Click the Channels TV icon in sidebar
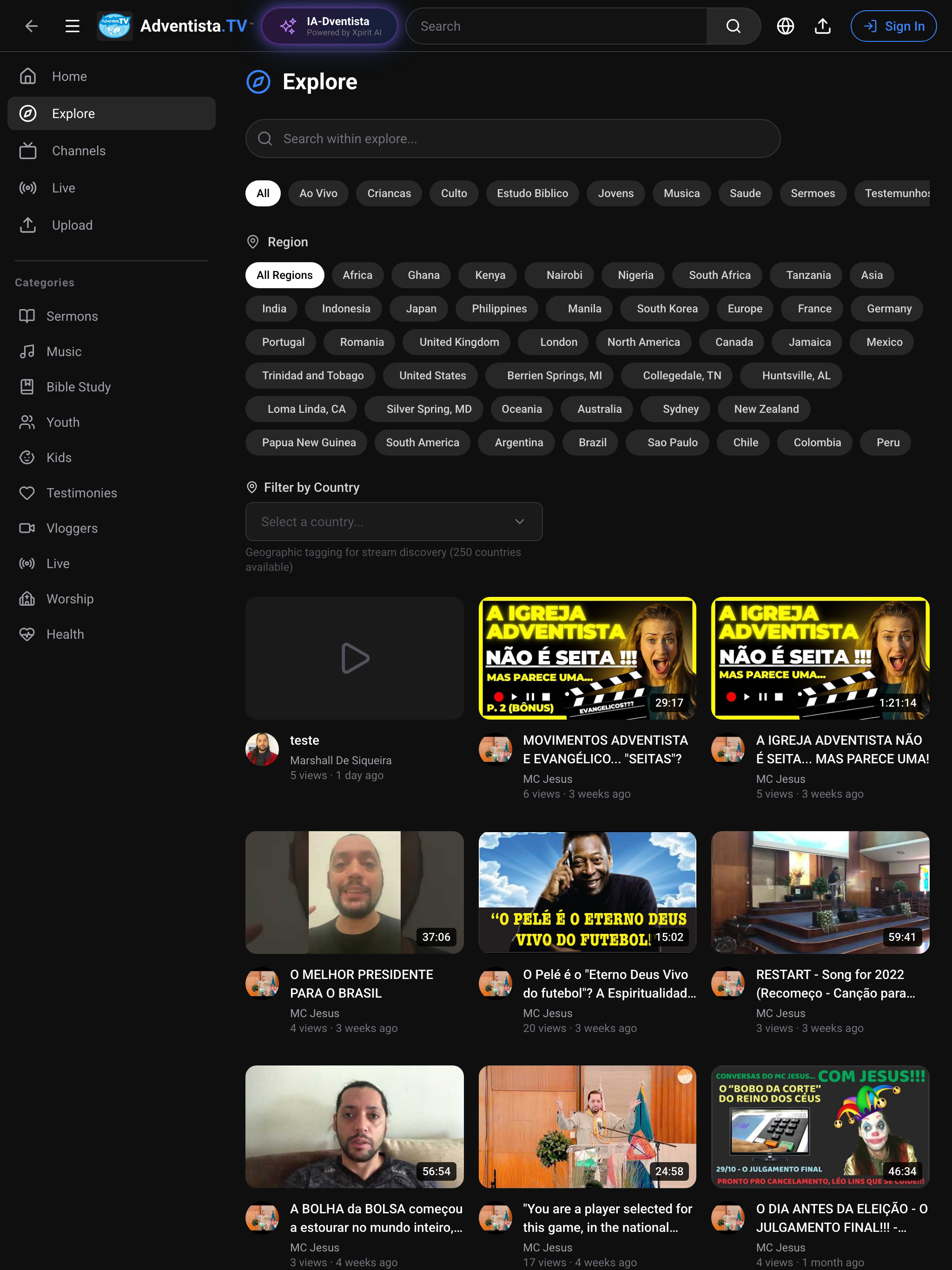The width and height of the screenshot is (952, 1270). pyautogui.click(x=27, y=151)
